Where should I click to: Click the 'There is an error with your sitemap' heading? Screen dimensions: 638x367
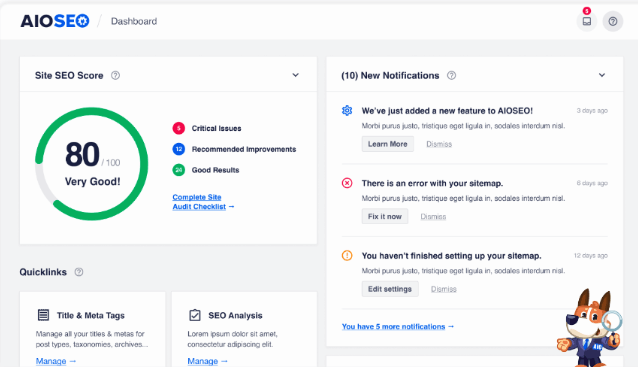pyautogui.click(x=432, y=183)
